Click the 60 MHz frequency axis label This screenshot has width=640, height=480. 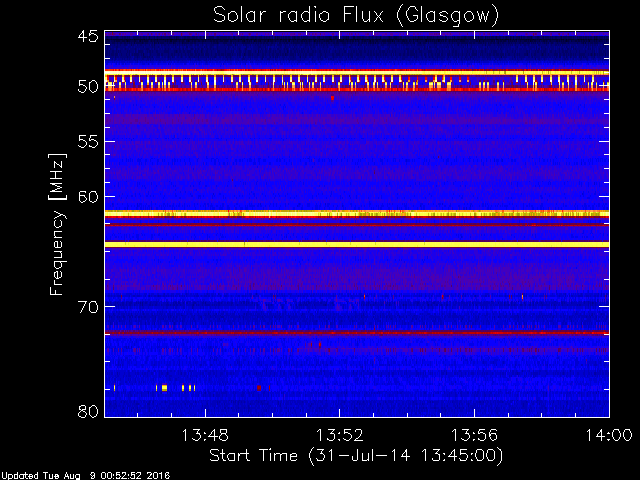pyautogui.click(x=88, y=196)
